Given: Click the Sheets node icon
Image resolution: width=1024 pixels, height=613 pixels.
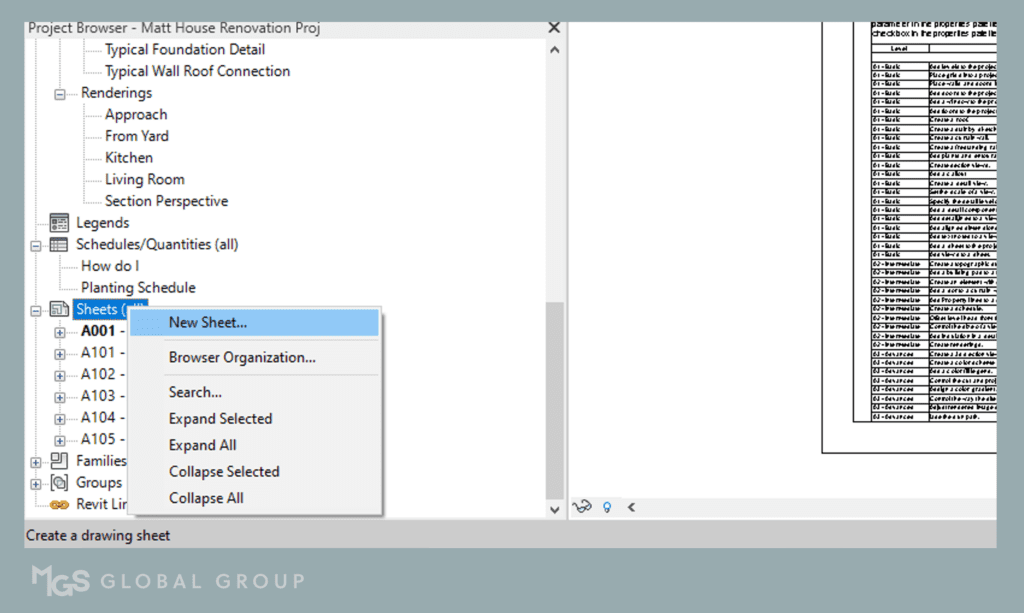Looking at the screenshot, I should click(x=59, y=310).
